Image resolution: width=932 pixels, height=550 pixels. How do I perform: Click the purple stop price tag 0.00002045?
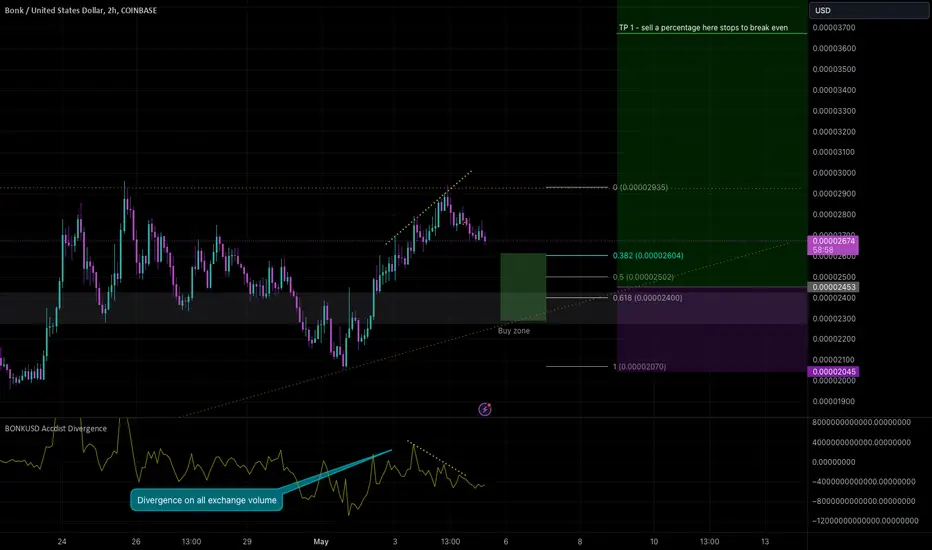point(833,372)
